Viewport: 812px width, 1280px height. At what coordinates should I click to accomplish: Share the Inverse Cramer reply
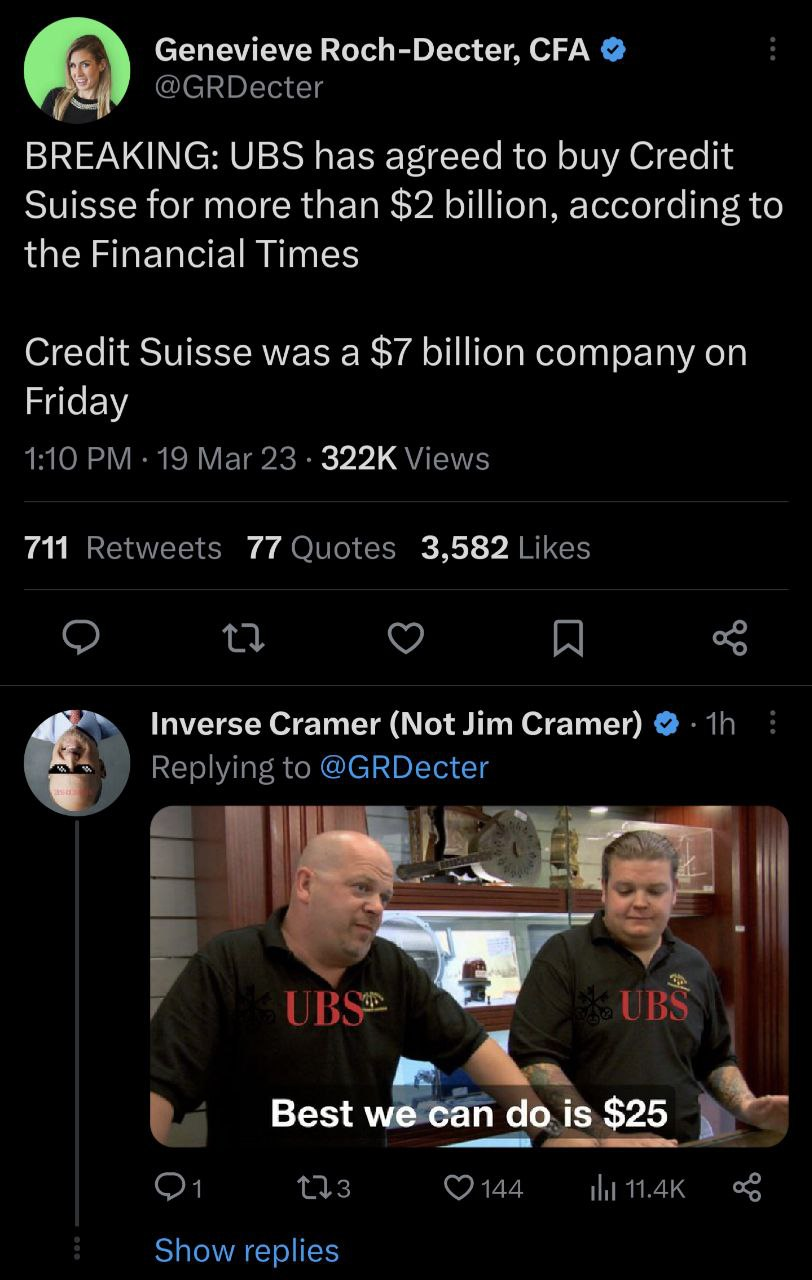[747, 1188]
